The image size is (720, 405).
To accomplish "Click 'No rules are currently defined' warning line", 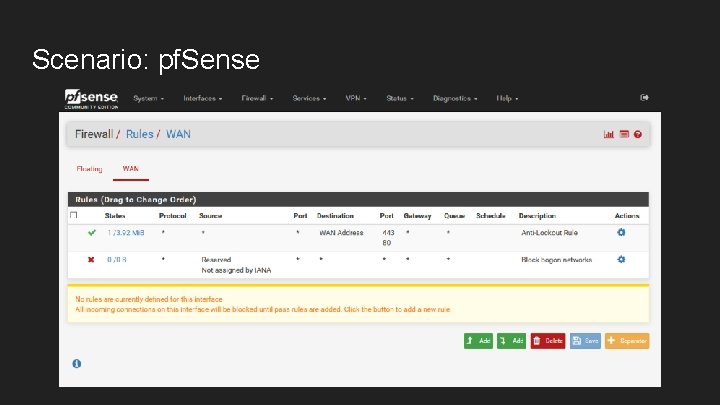I will click(149, 299).
